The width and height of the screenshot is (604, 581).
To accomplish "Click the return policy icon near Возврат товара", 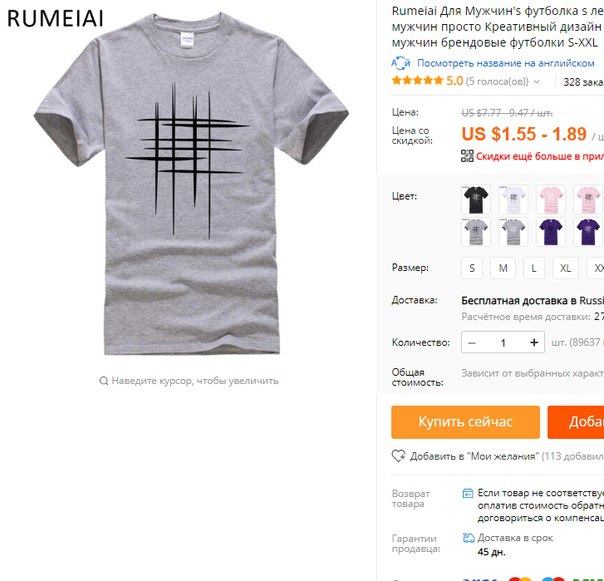I will [x=468, y=493].
